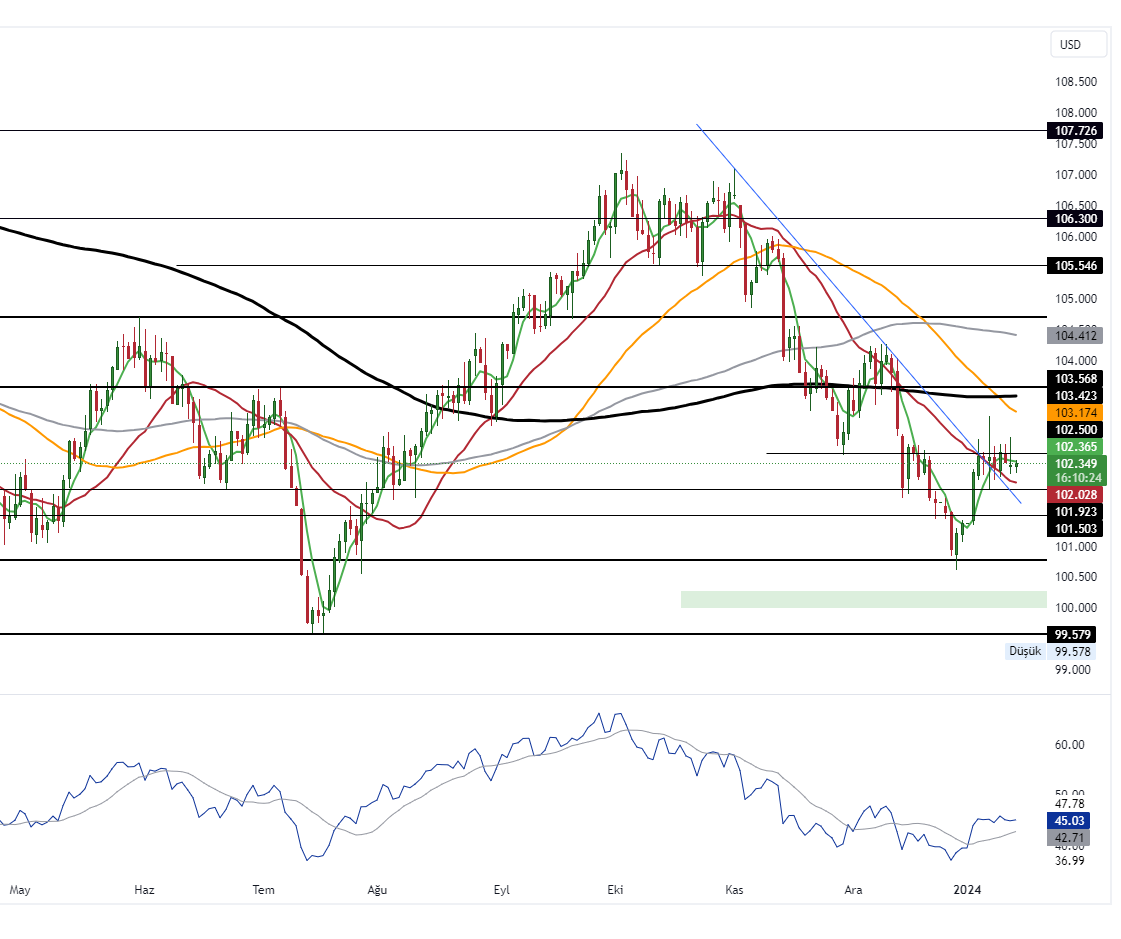Select the 106.300 price level label
Image resolution: width=1121 pixels, height=939 pixels.
tap(1073, 218)
